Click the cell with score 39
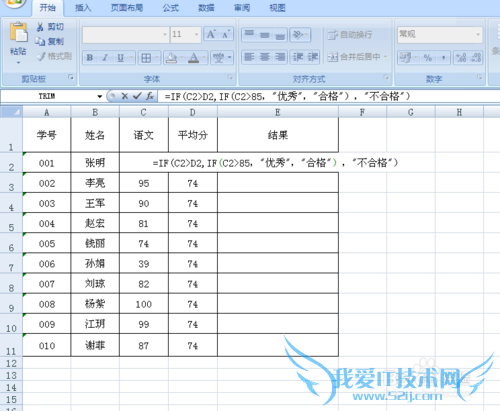 [x=144, y=264]
